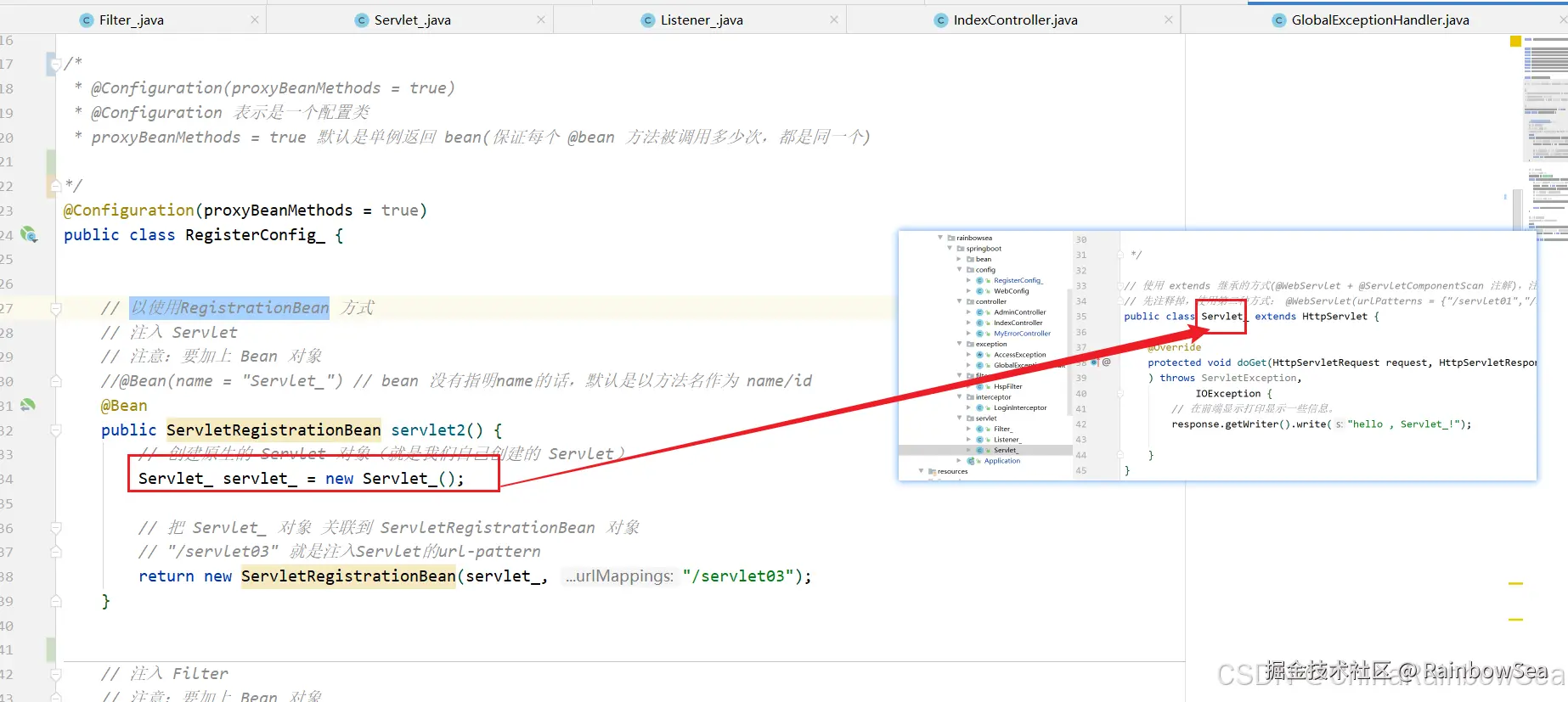
Task: Click the bean gutter icon next to @Bean annotation
Action: click(x=27, y=405)
